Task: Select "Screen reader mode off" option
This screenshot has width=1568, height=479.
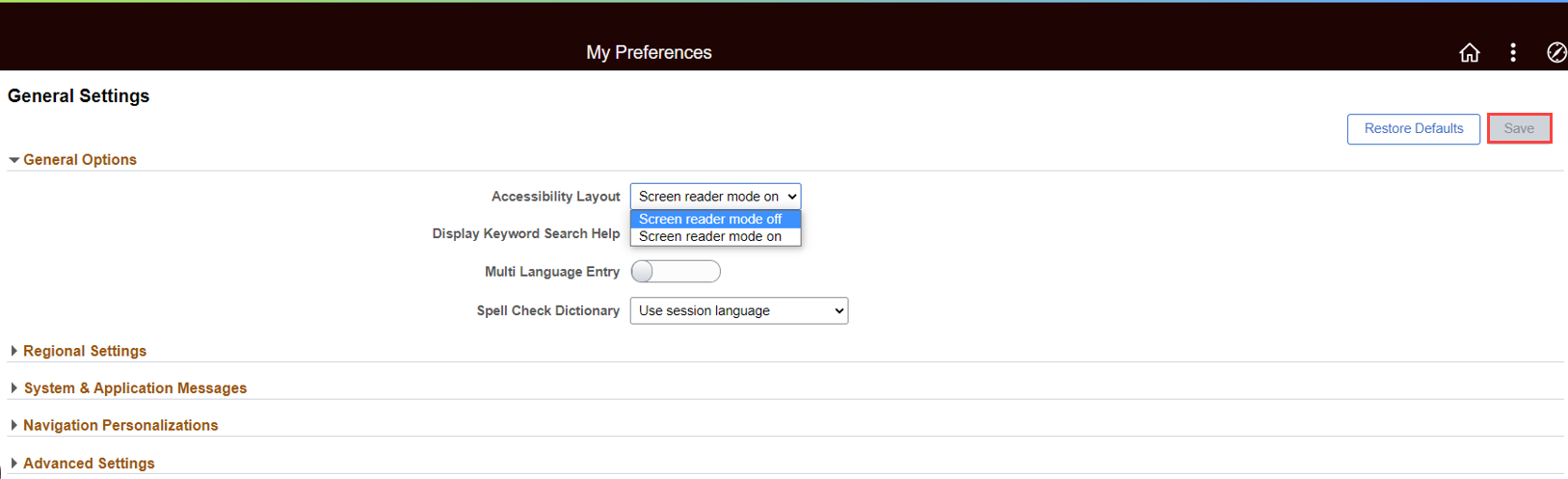Action: [x=710, y=220]
